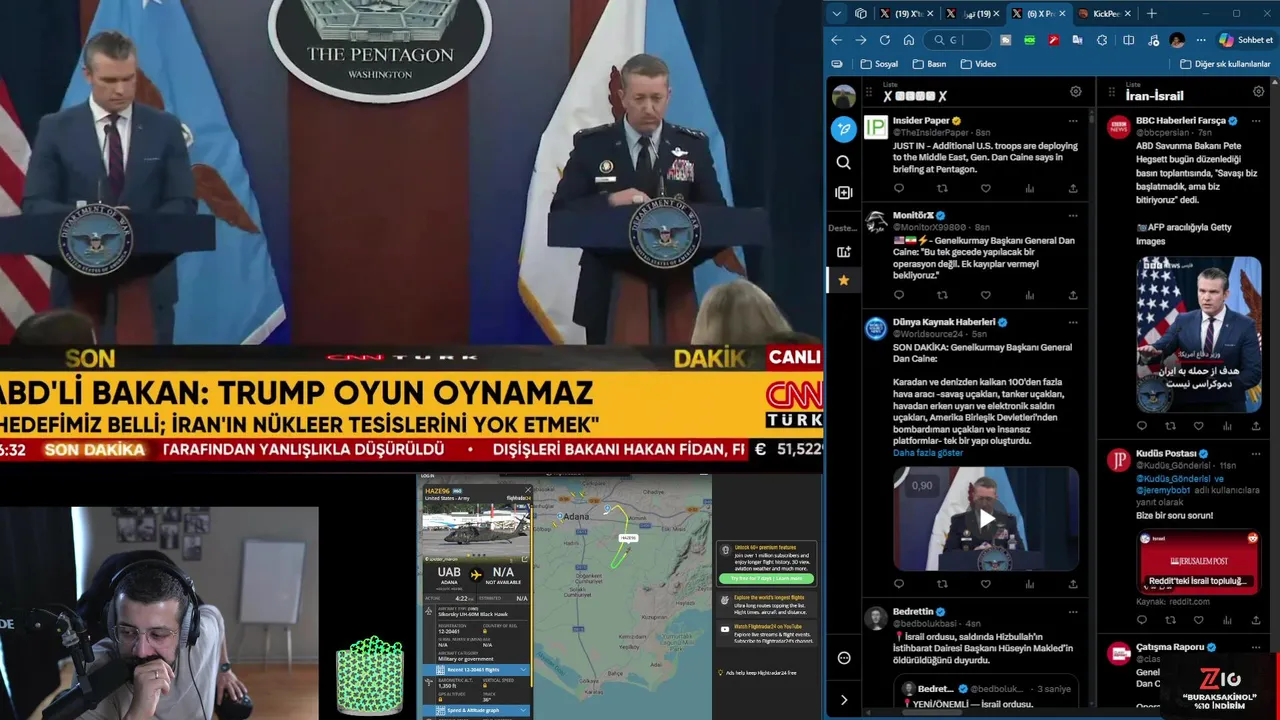Like the Insider Paper post

[985, 188]
